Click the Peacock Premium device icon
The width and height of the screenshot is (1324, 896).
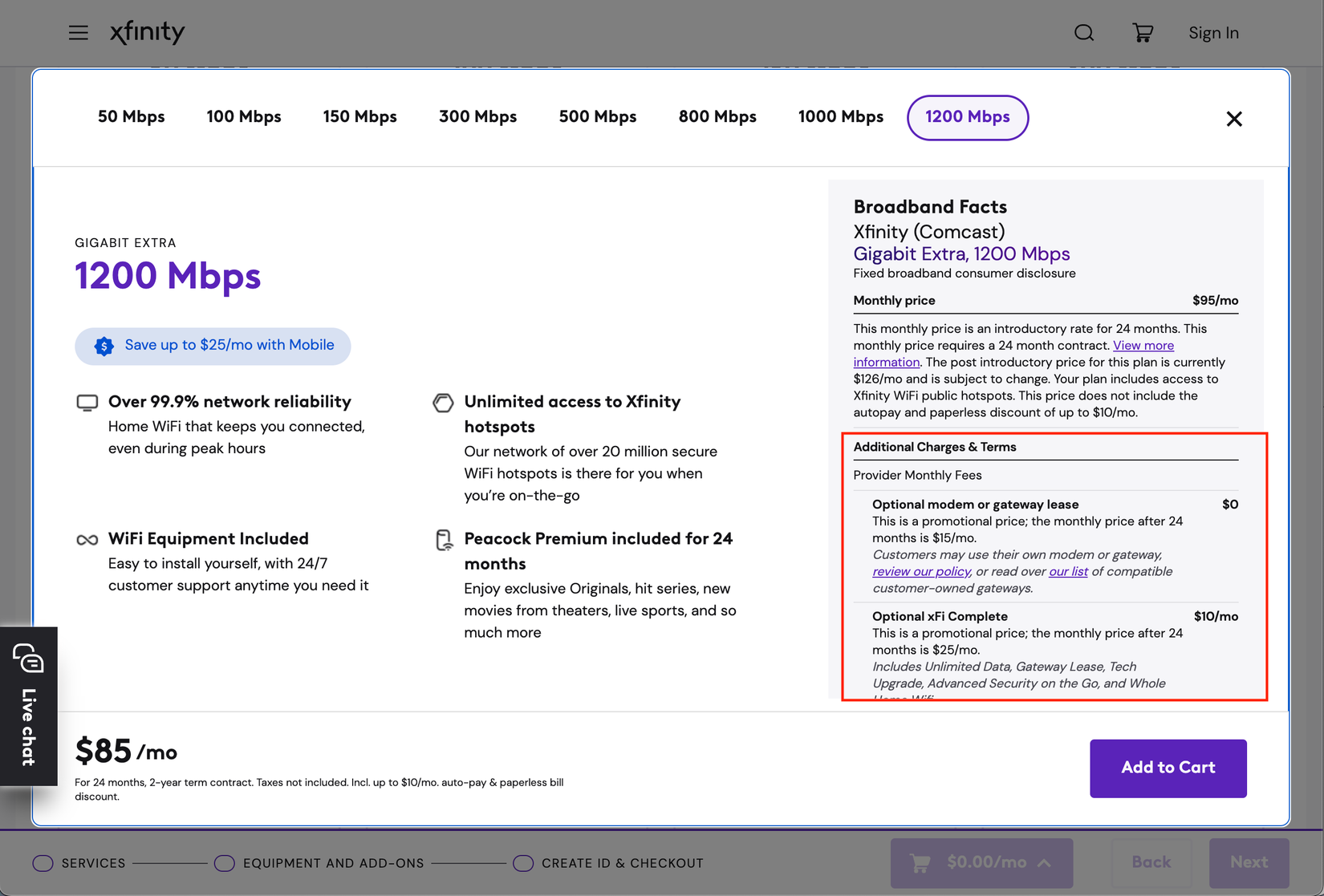click(444, 540)
